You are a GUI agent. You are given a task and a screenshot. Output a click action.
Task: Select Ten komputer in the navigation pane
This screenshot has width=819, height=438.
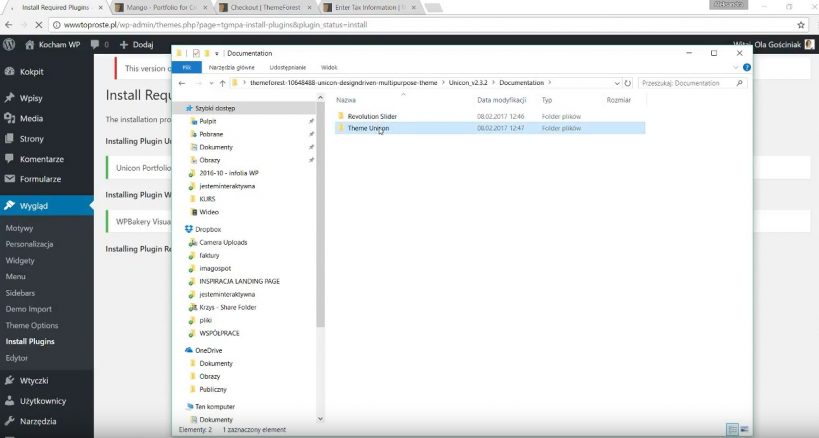(214, 406)
